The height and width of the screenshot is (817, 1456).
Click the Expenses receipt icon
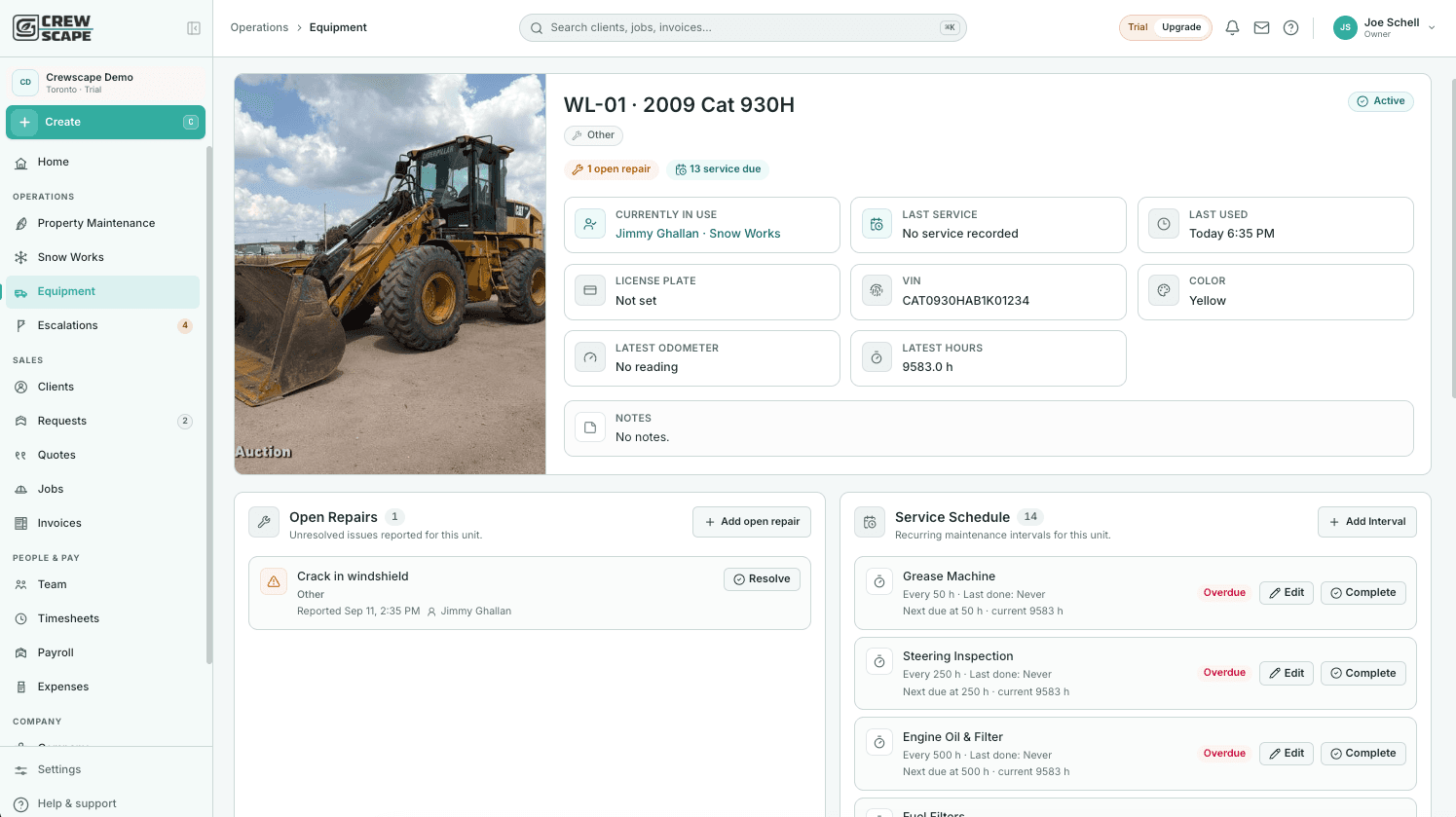pos(21,687)
